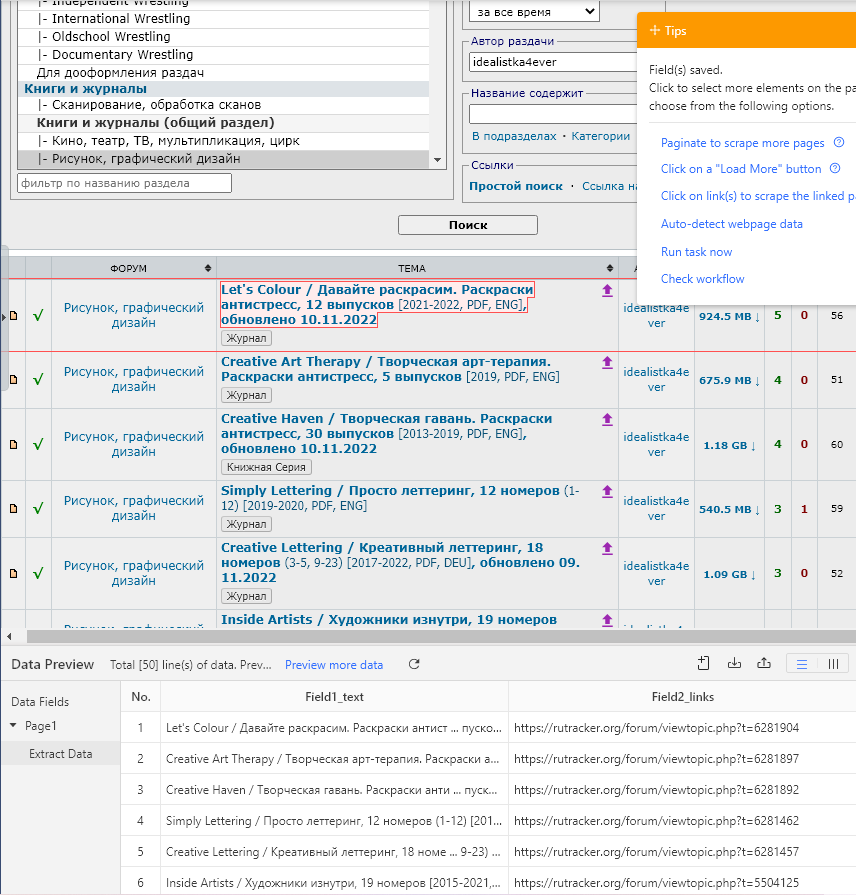Click the forum list scroll down arrow
Image resolution: width=856 pixels, height=895 pixels.
tap(438, 160)
